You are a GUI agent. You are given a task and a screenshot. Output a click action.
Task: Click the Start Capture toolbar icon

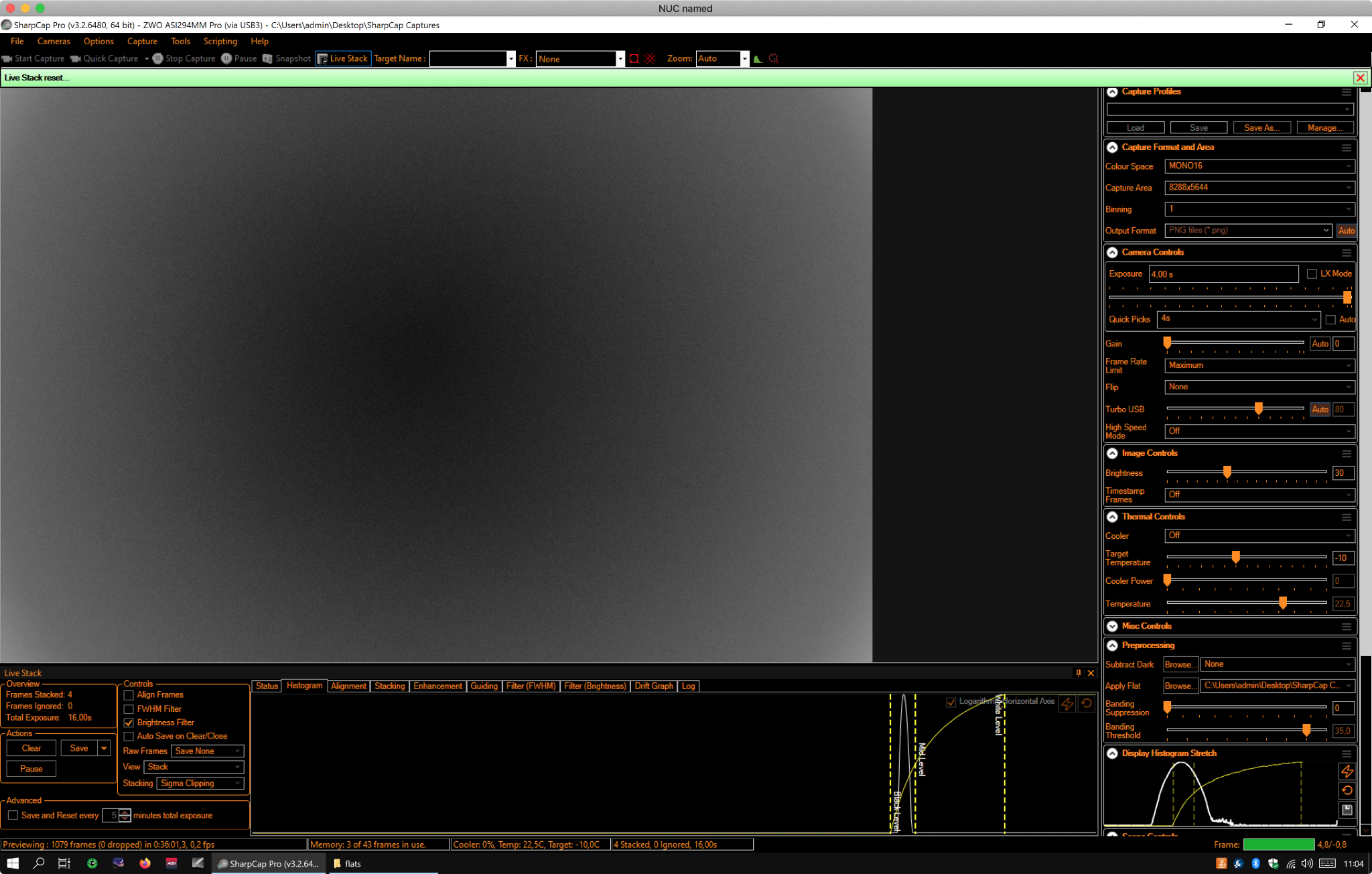coord(7,58)
